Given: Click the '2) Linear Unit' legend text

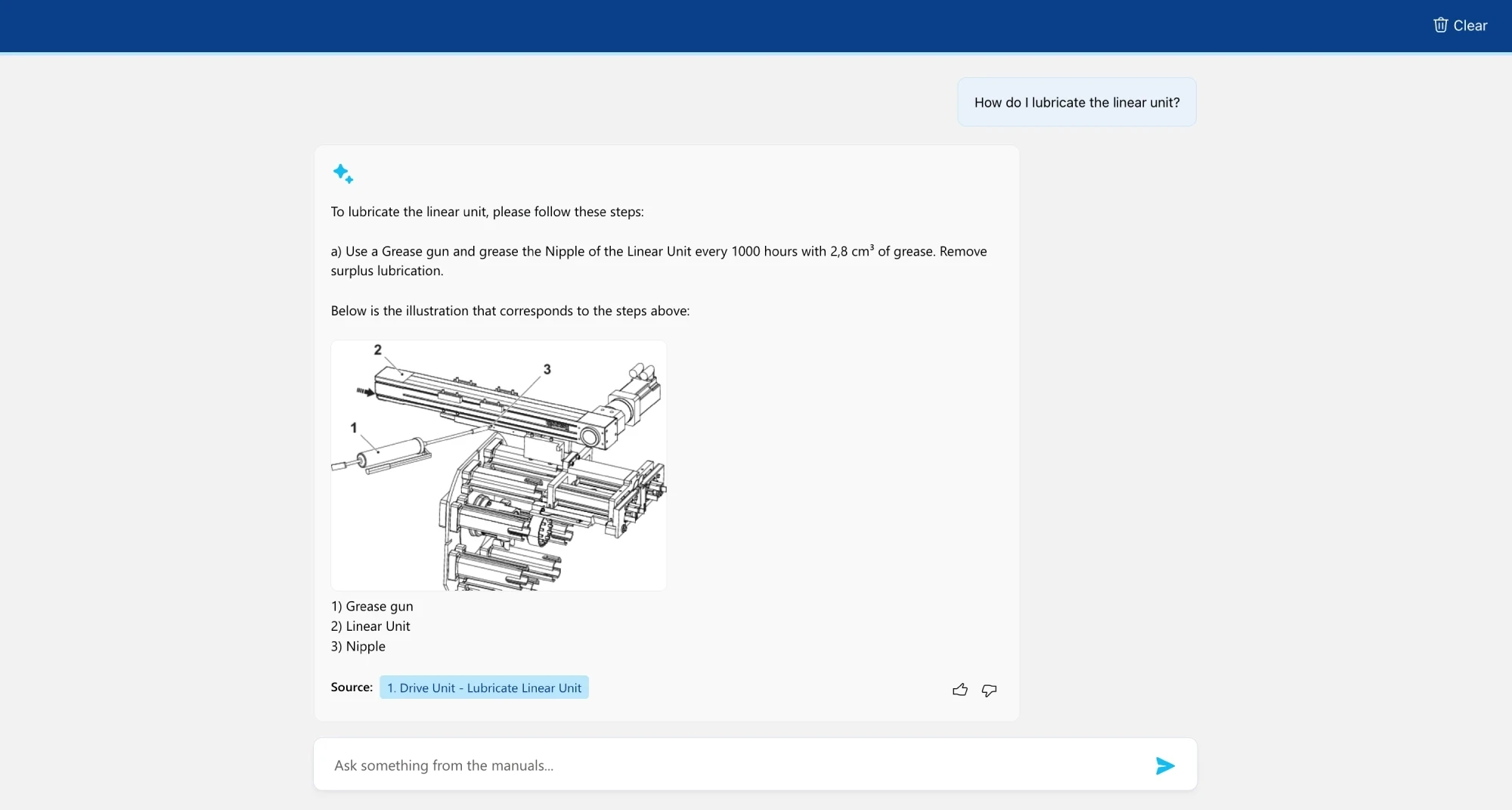Looking at the screenshot, I should tap(370, 626).
